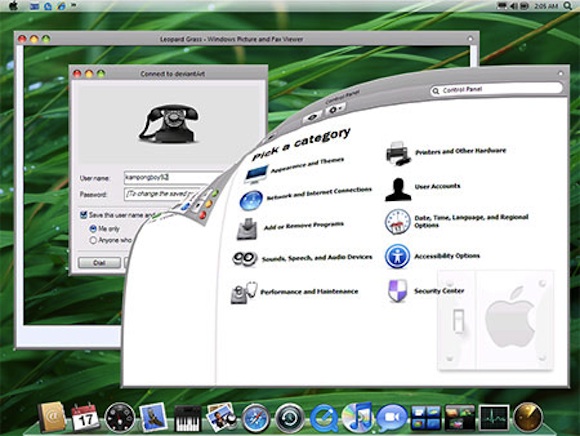
Task: Launch Safari compass from the dock
Action: [255, 418]
